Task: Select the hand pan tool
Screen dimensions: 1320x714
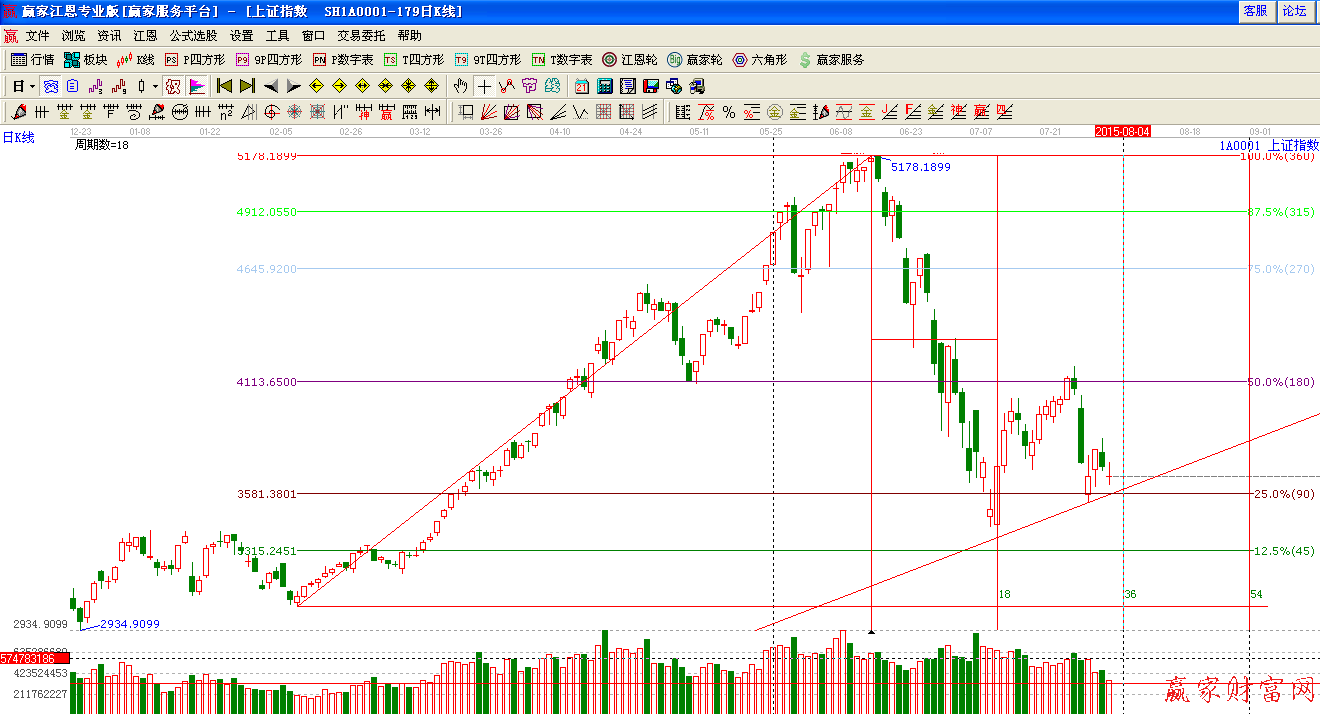Action: coord(460,86)
